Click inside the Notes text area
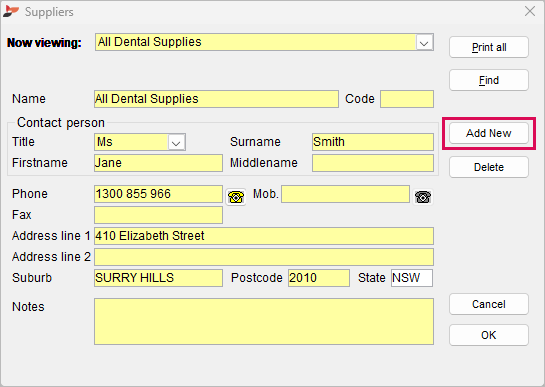The width and height of the screenshot is (545, 387). click(264, 321)
